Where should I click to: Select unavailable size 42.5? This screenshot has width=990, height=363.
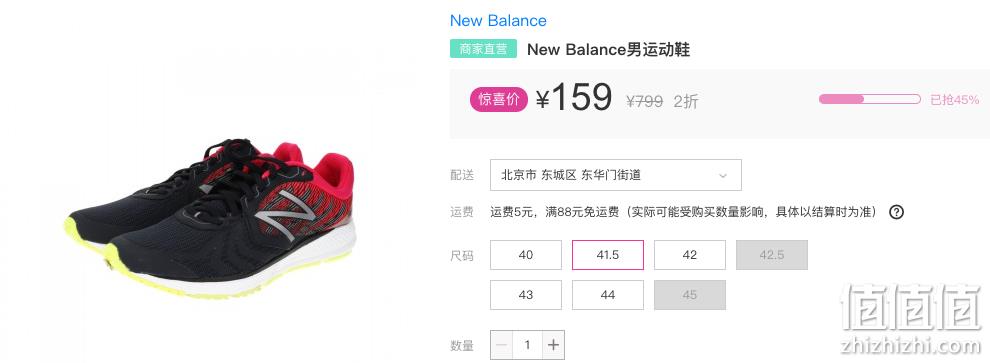coord(772,255)
